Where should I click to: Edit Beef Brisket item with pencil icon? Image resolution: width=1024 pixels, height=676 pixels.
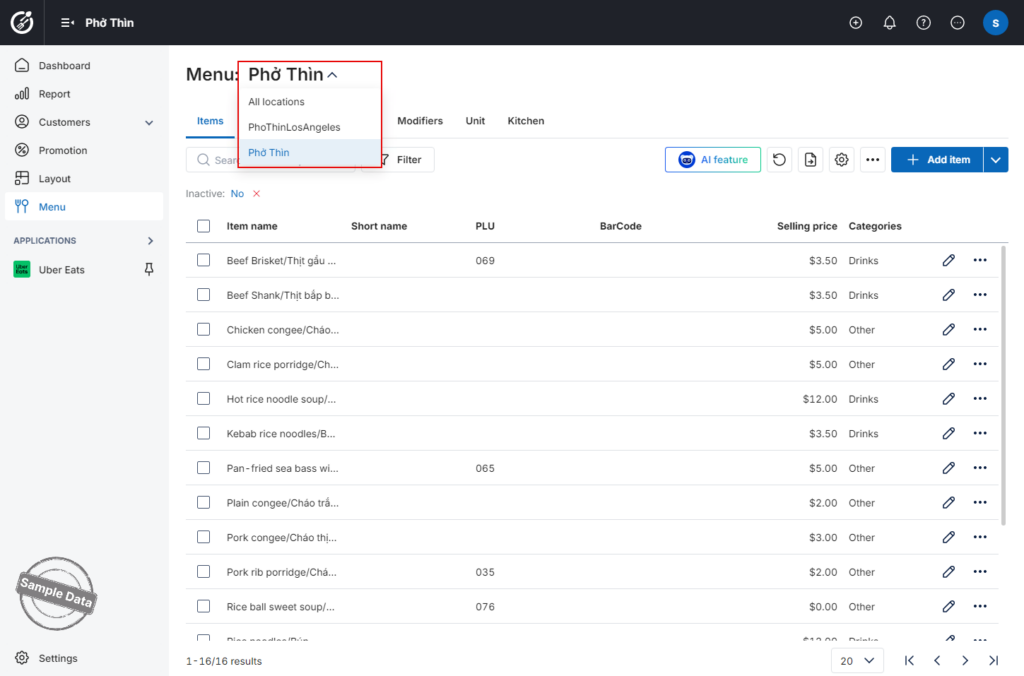click(x=949, y=260)
